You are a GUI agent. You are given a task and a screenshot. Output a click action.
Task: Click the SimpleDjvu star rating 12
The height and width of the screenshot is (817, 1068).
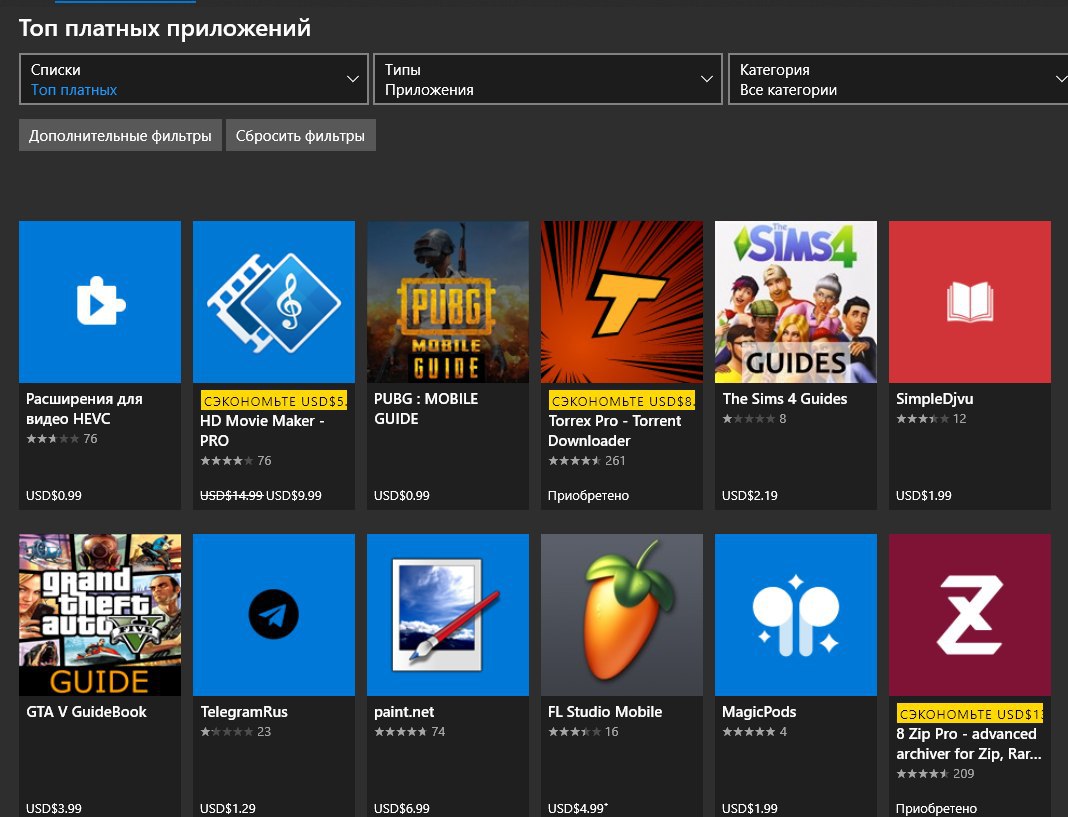(931, 418)
